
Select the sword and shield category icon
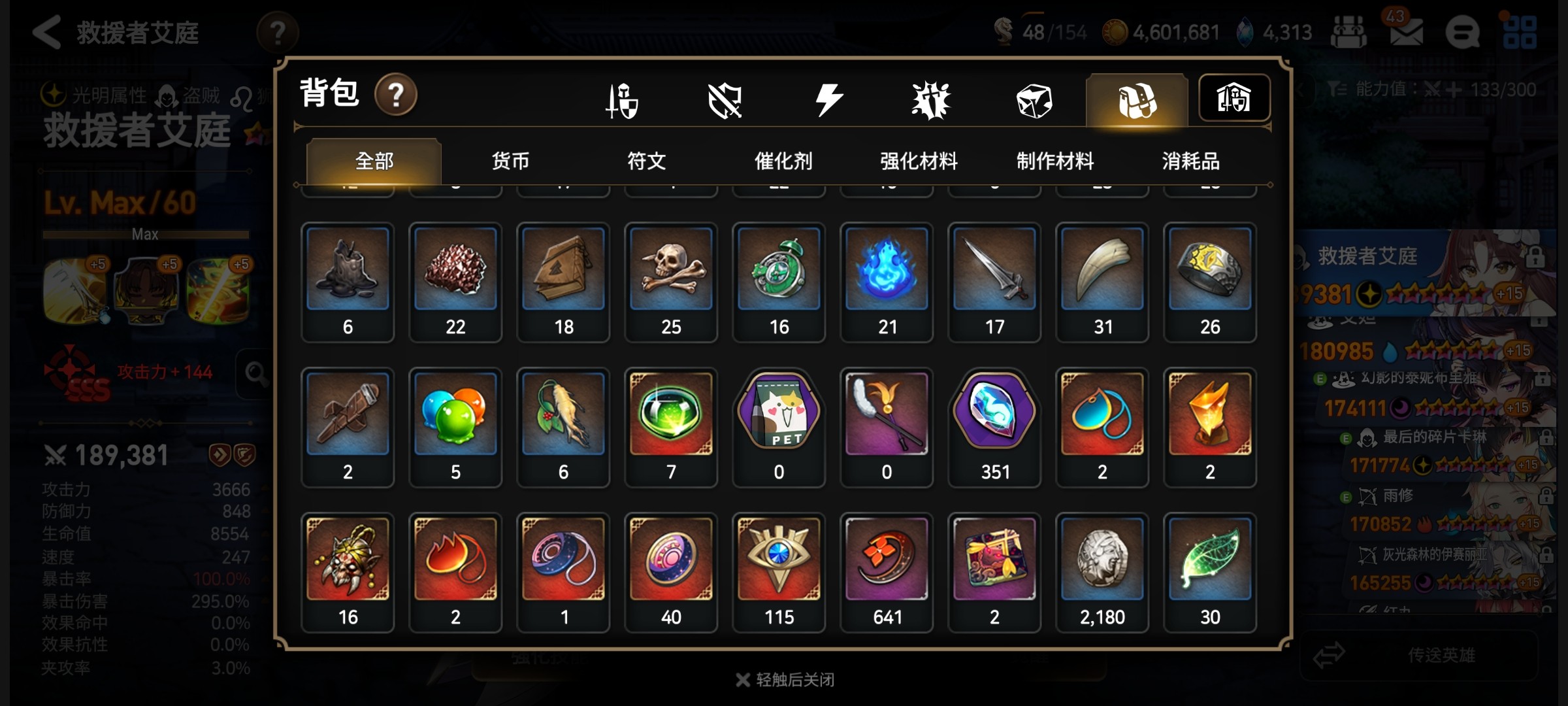pos(621,101)
